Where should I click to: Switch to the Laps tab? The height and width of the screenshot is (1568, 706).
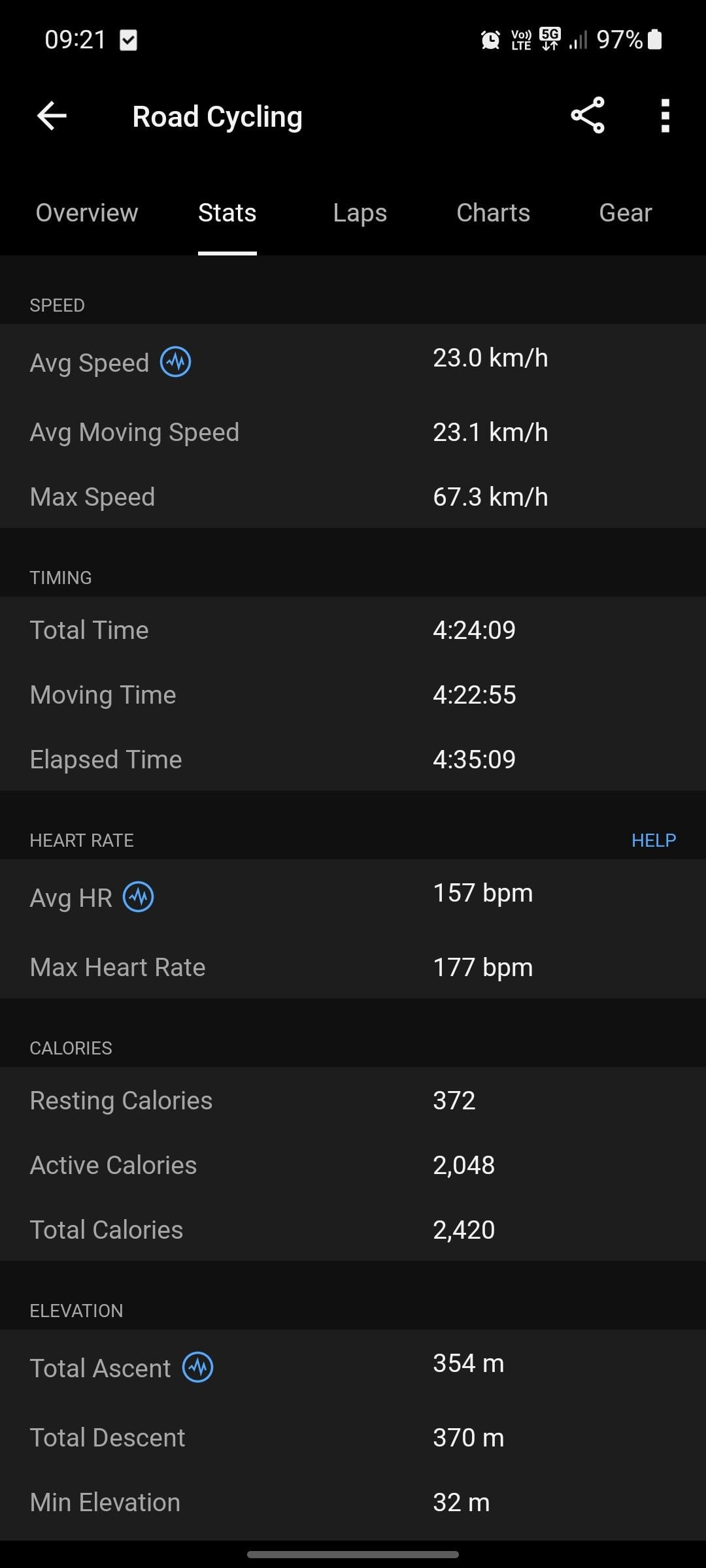pyautogui.click(x=360, y=213)
